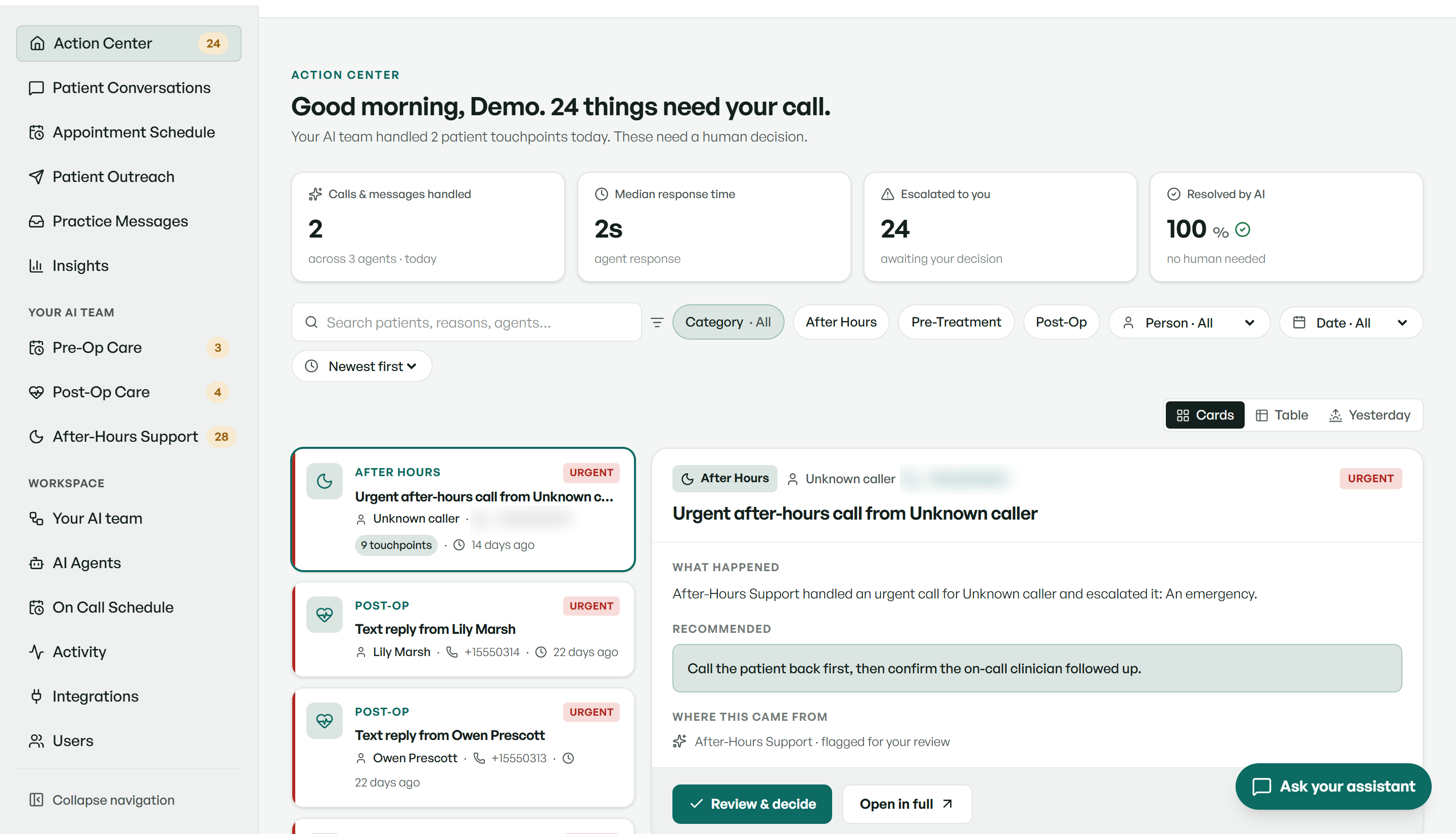Click the filter lines icon beside search
Viewport: 1456px width, 834px height.
pyautogui.click(x=657, y=322)
